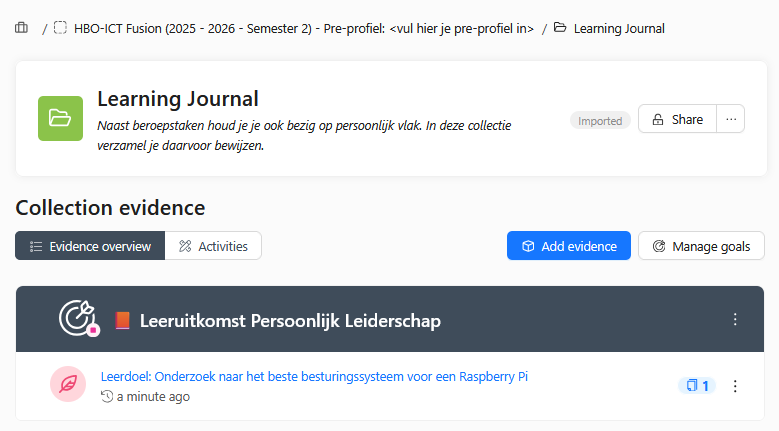
Task: Select the folder icon beside Learning Journal breadcrumb
Action: click(x=560, y=28)
